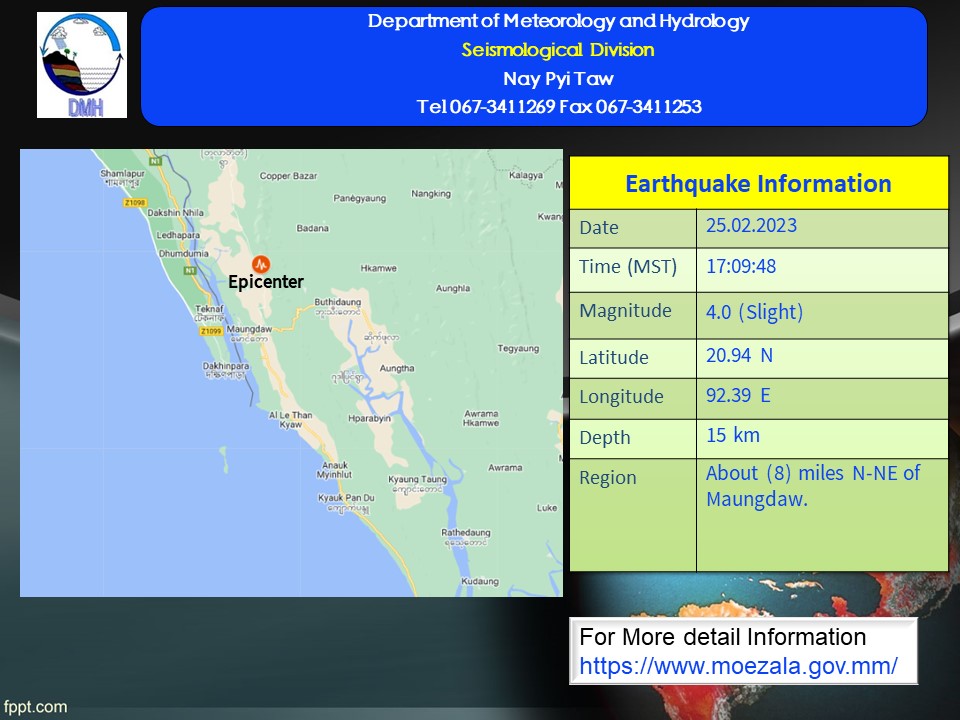Image resolution: width=960 pixels, height=720 pixels.
Task: Click the Z1099 road shield near Teknaf
Action: click(211, 331)
